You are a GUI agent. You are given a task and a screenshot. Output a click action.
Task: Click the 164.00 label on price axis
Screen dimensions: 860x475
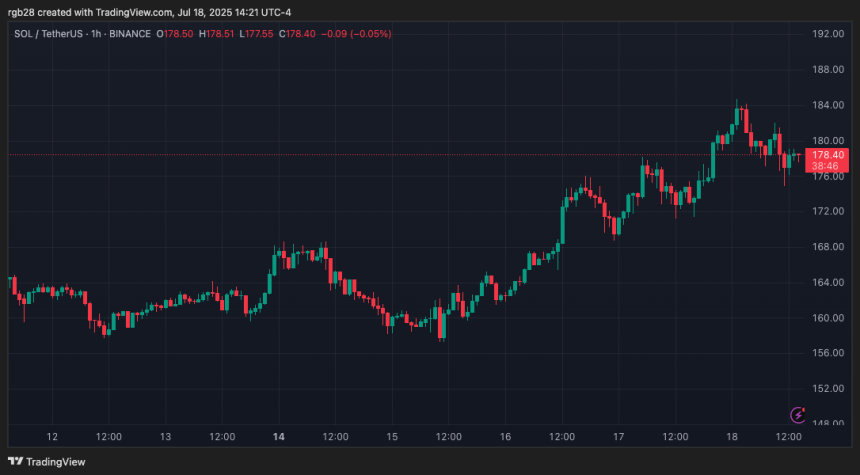pyautogui.click(x=829, y=282)
